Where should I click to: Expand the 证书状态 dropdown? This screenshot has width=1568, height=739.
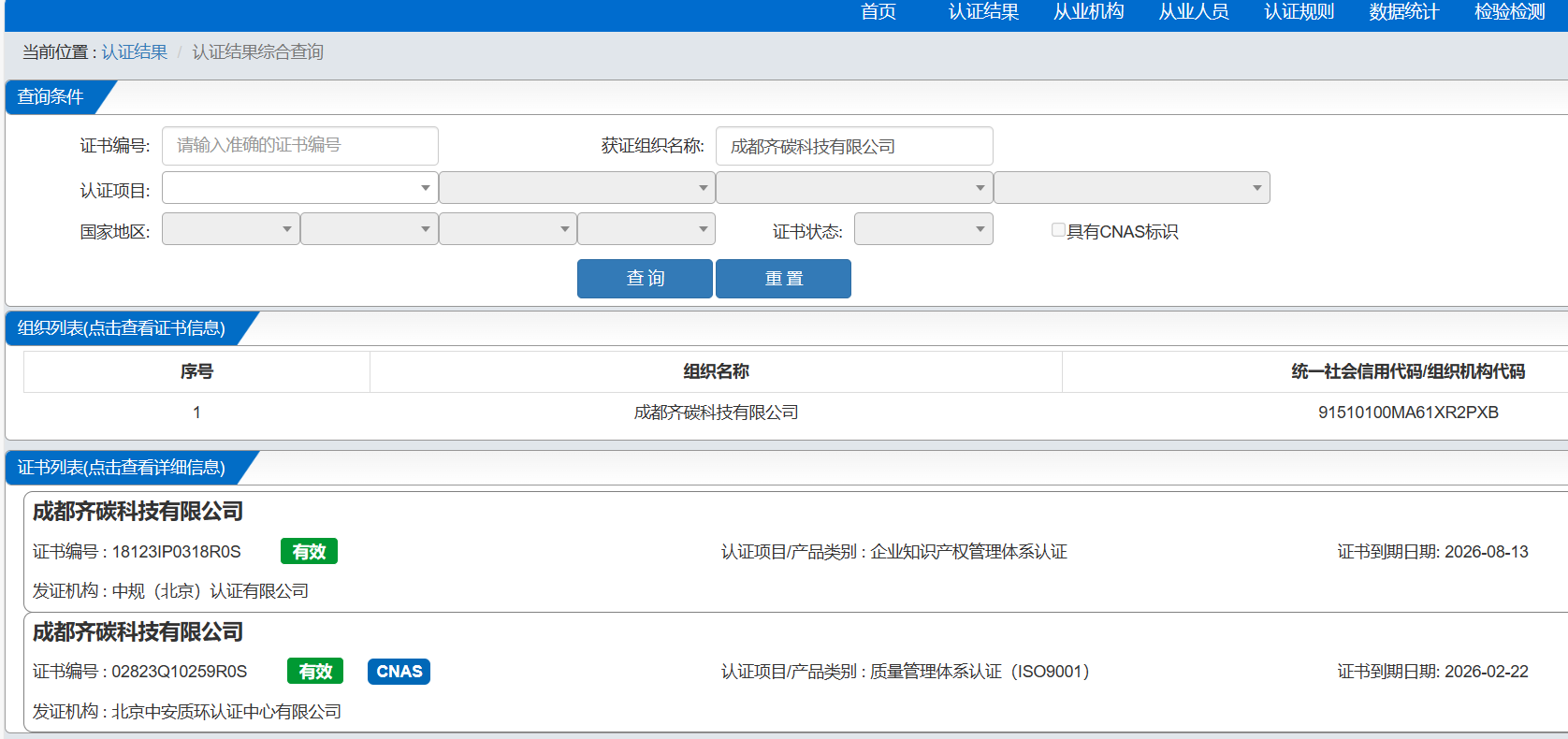tap(923, 229)
